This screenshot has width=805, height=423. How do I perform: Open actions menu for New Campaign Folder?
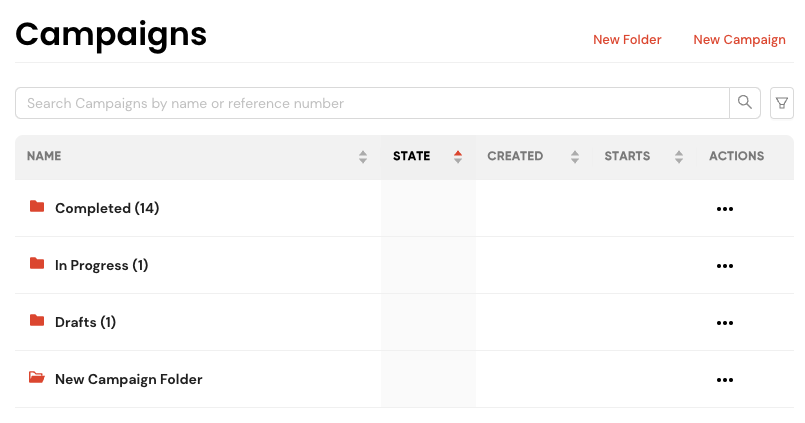point(724,380)
